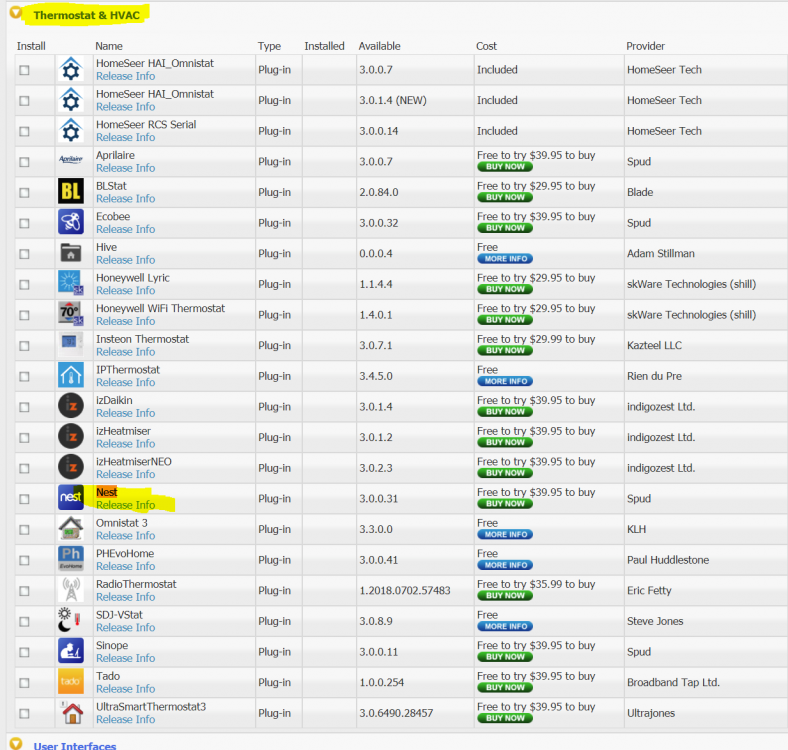
Task: Click the Aprilaire plug-in icon
Action: (x=70, y=161)
